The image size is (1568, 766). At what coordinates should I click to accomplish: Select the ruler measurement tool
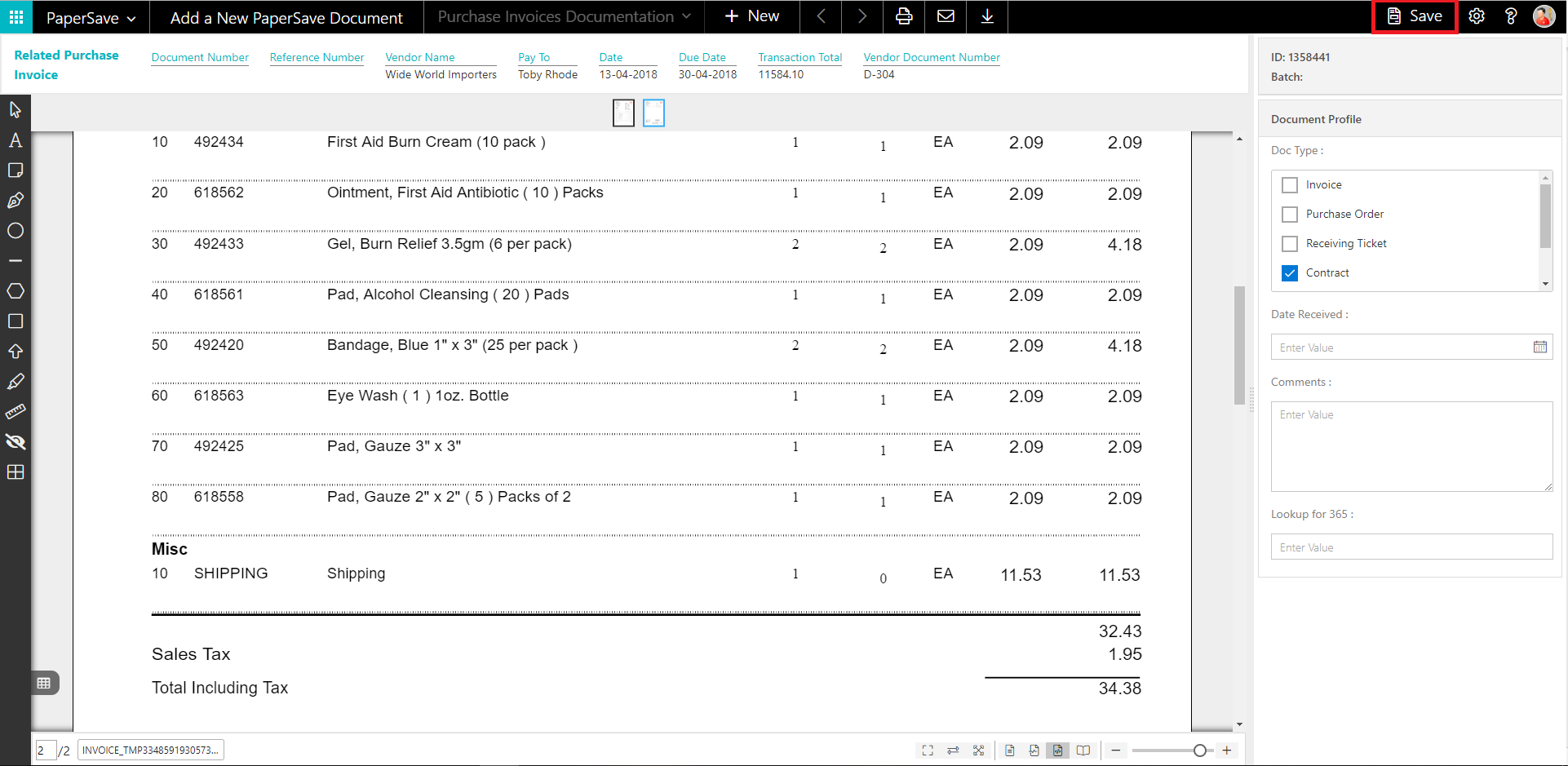pos(15,412)
